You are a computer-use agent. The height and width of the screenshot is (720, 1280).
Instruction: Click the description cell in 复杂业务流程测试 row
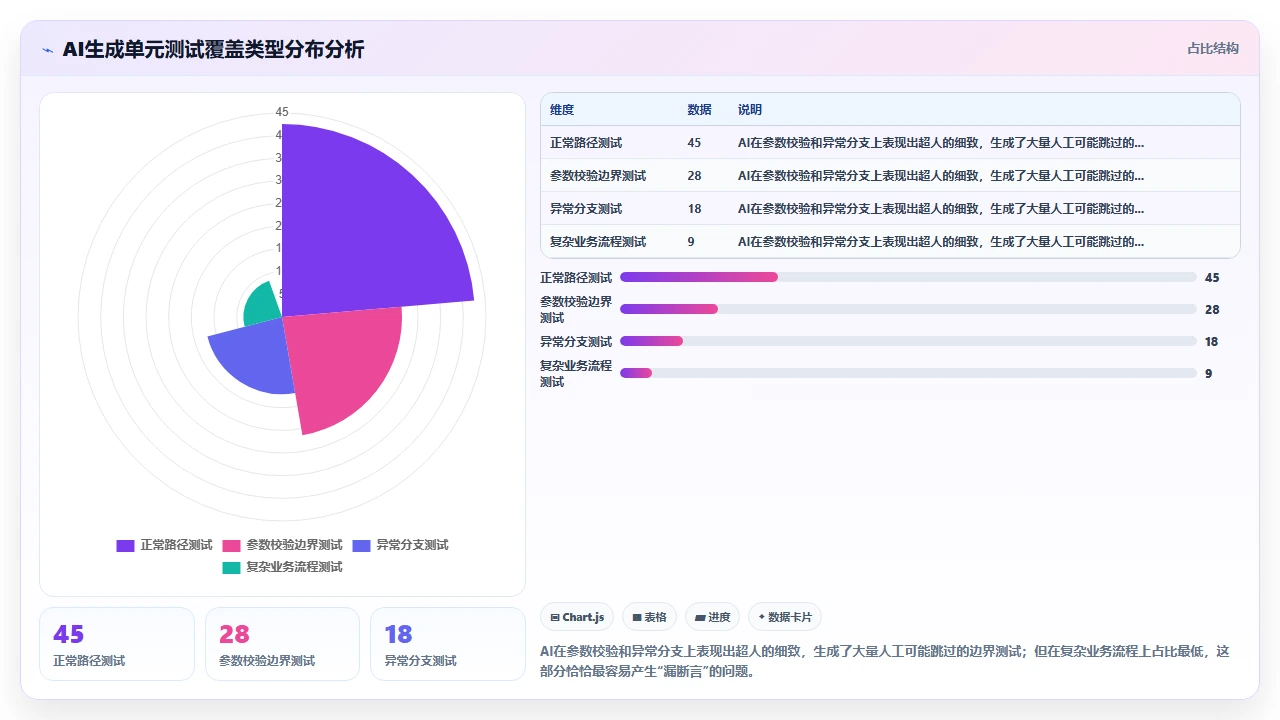pyautogui.click(x=941, y=242)
